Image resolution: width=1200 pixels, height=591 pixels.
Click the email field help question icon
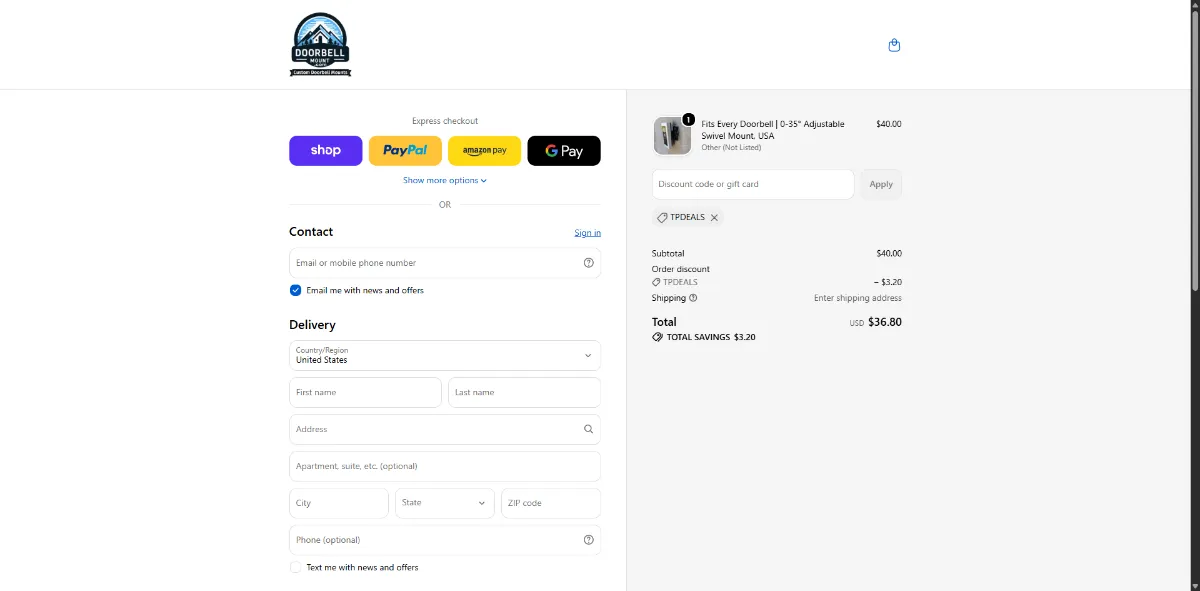click(588, 263)
